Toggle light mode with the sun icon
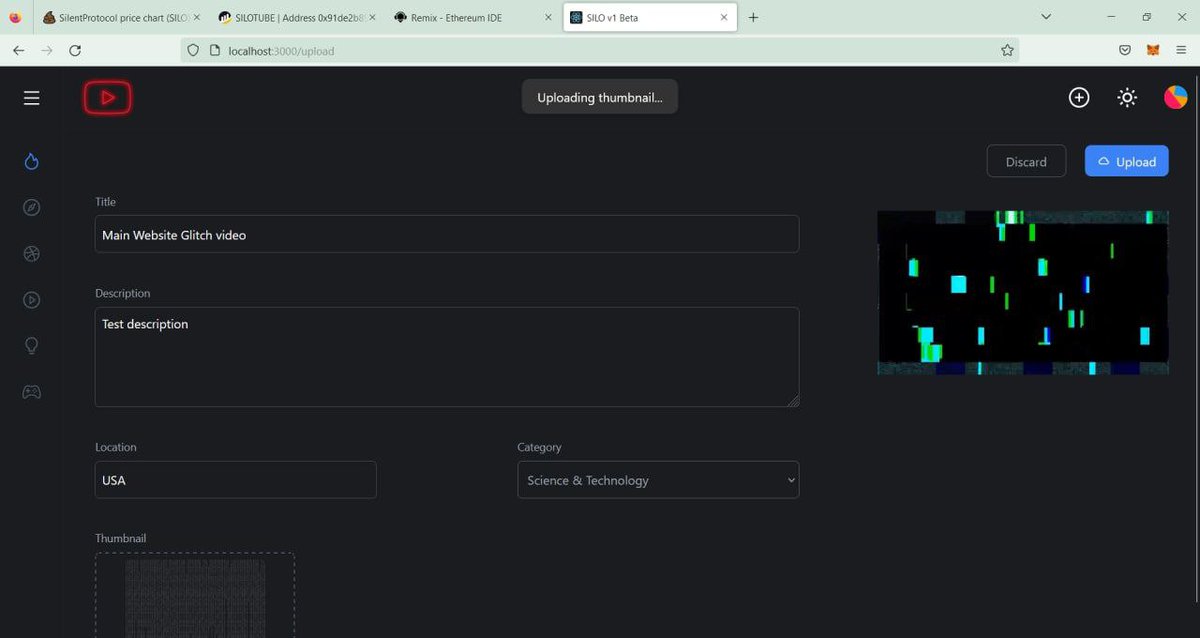This screenshot has height=638, width=1200. point(1127,97)
